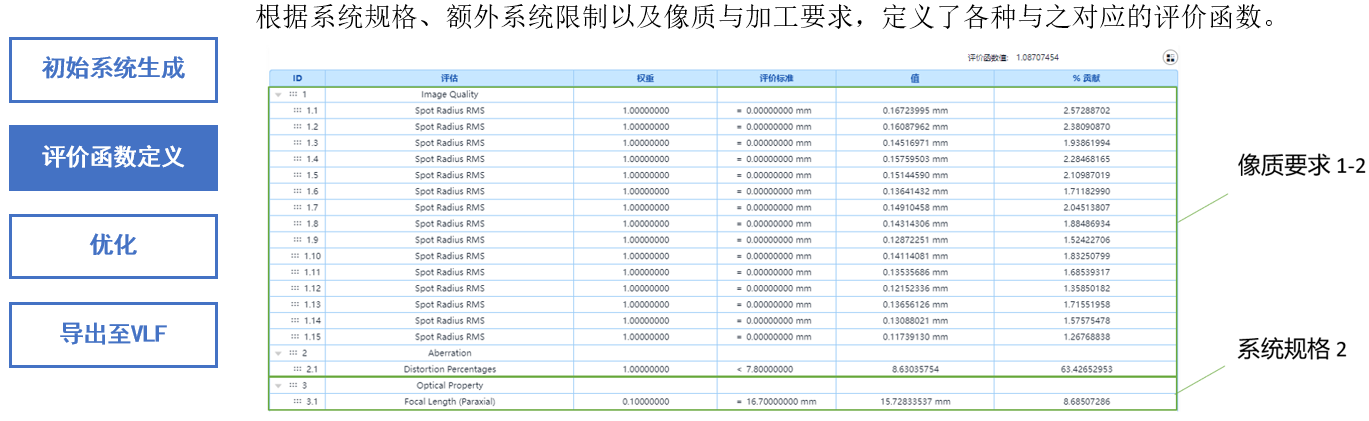Click the % 贡献 column header
The image size is (1369, 421).
1085,78
